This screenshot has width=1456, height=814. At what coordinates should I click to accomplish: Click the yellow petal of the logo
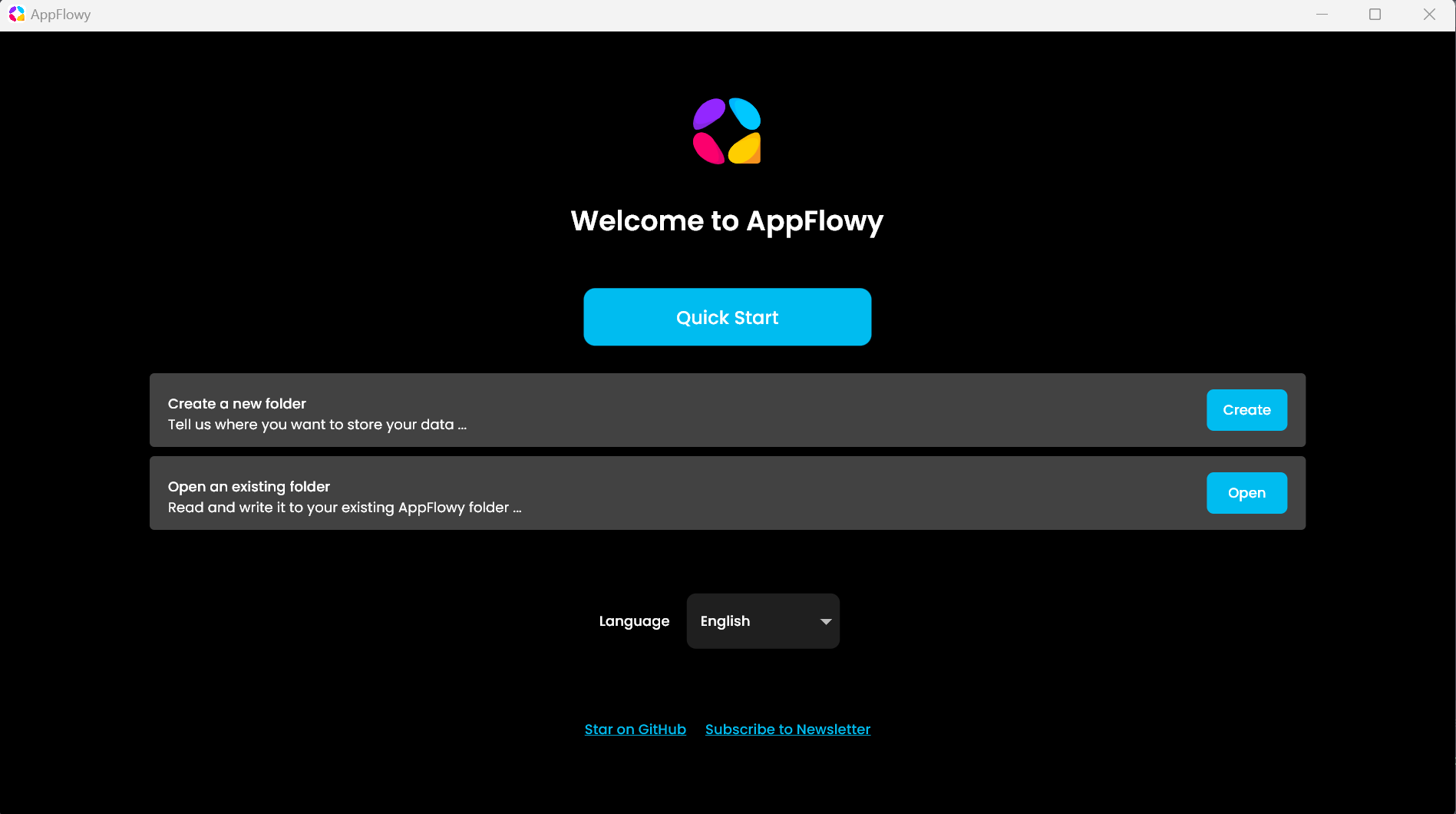(x=744, y=149)
